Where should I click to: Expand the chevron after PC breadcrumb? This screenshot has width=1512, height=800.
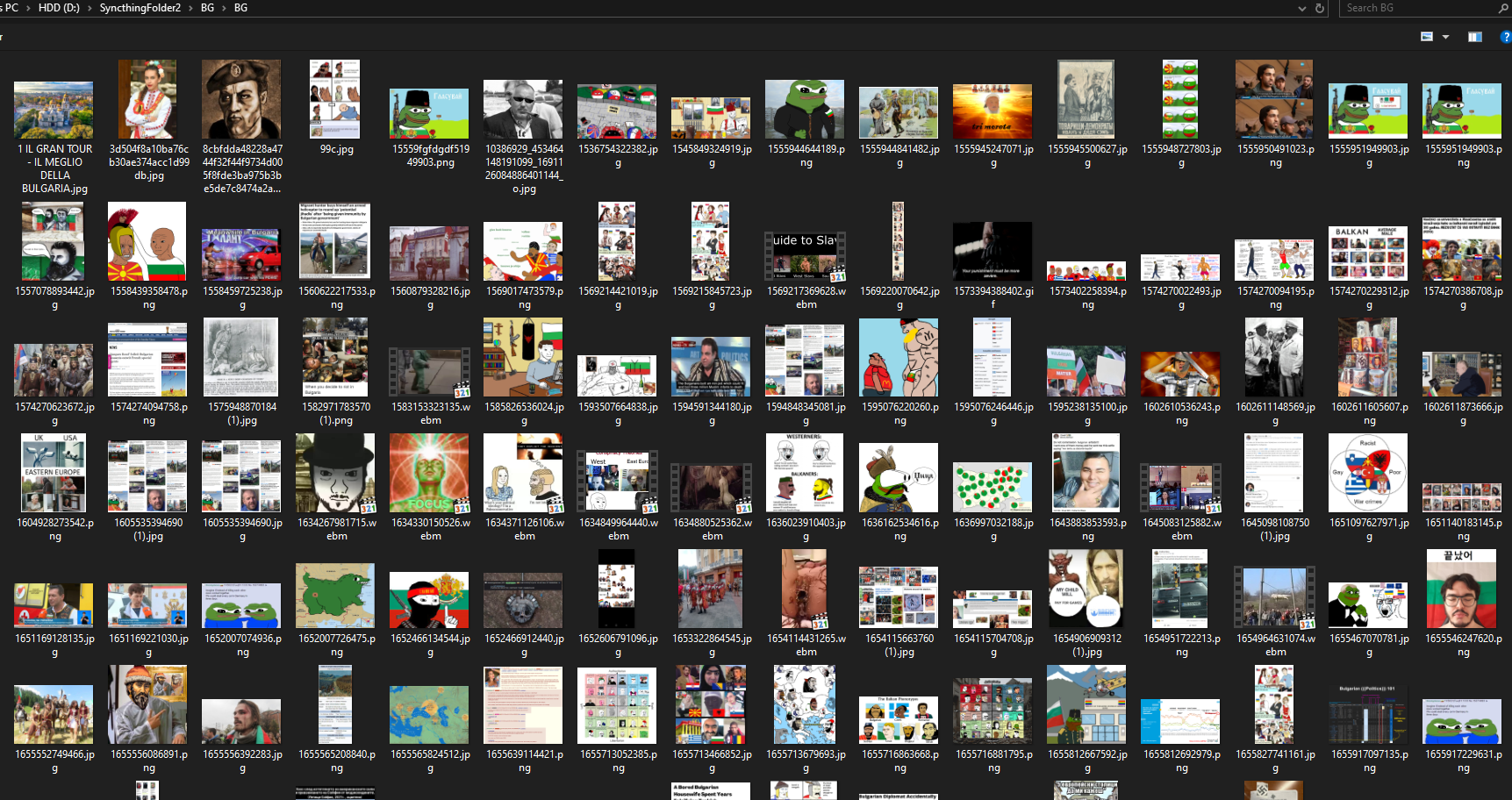28,8
